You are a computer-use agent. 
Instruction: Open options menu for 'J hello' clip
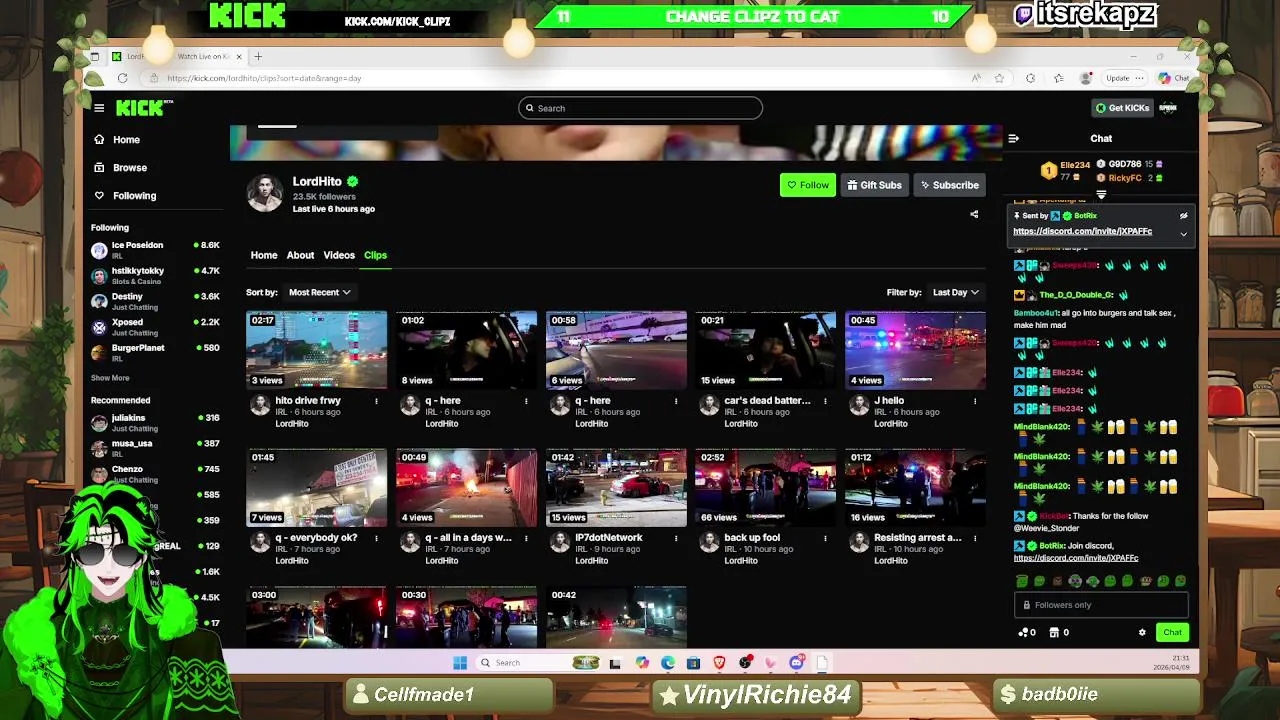(x=975, y=401)
